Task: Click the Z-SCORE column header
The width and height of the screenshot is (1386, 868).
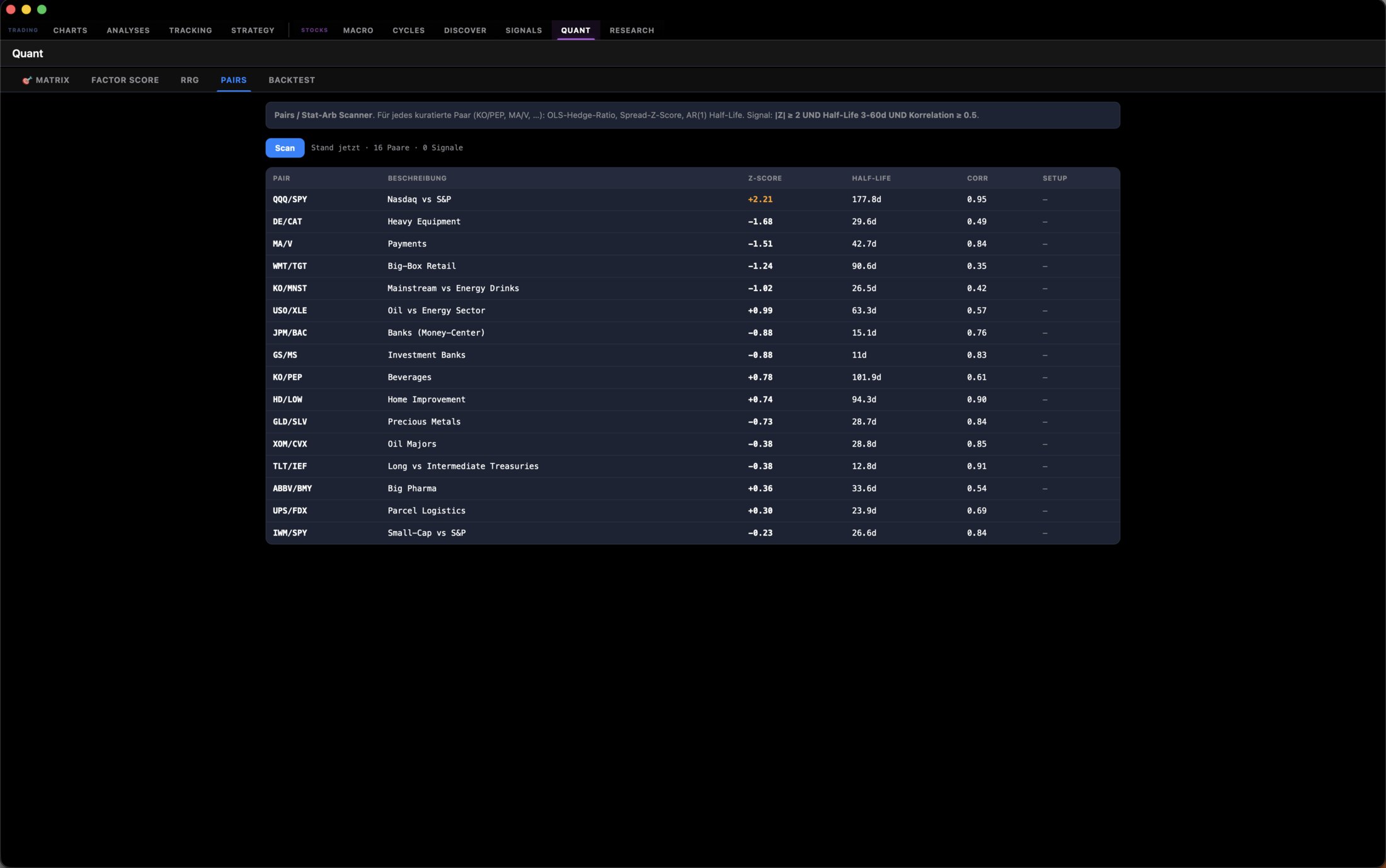Action: click(765, 178)
